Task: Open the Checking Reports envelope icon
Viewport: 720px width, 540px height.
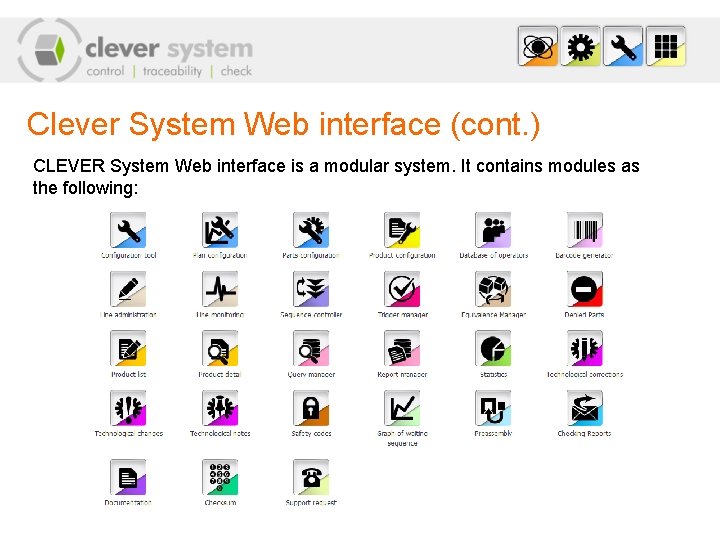Action: pyautogui.click(x=585, y=408)
